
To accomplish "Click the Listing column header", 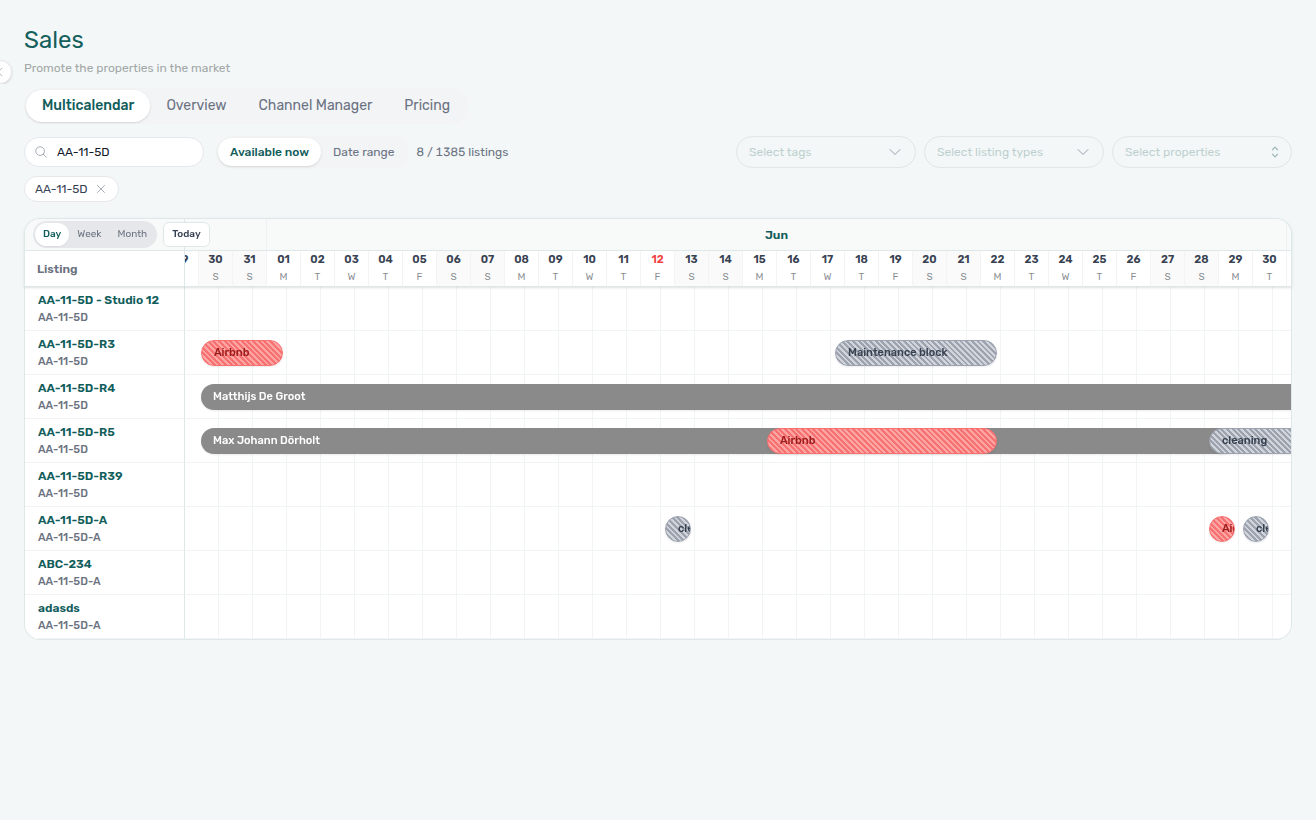I will point(57,269).
